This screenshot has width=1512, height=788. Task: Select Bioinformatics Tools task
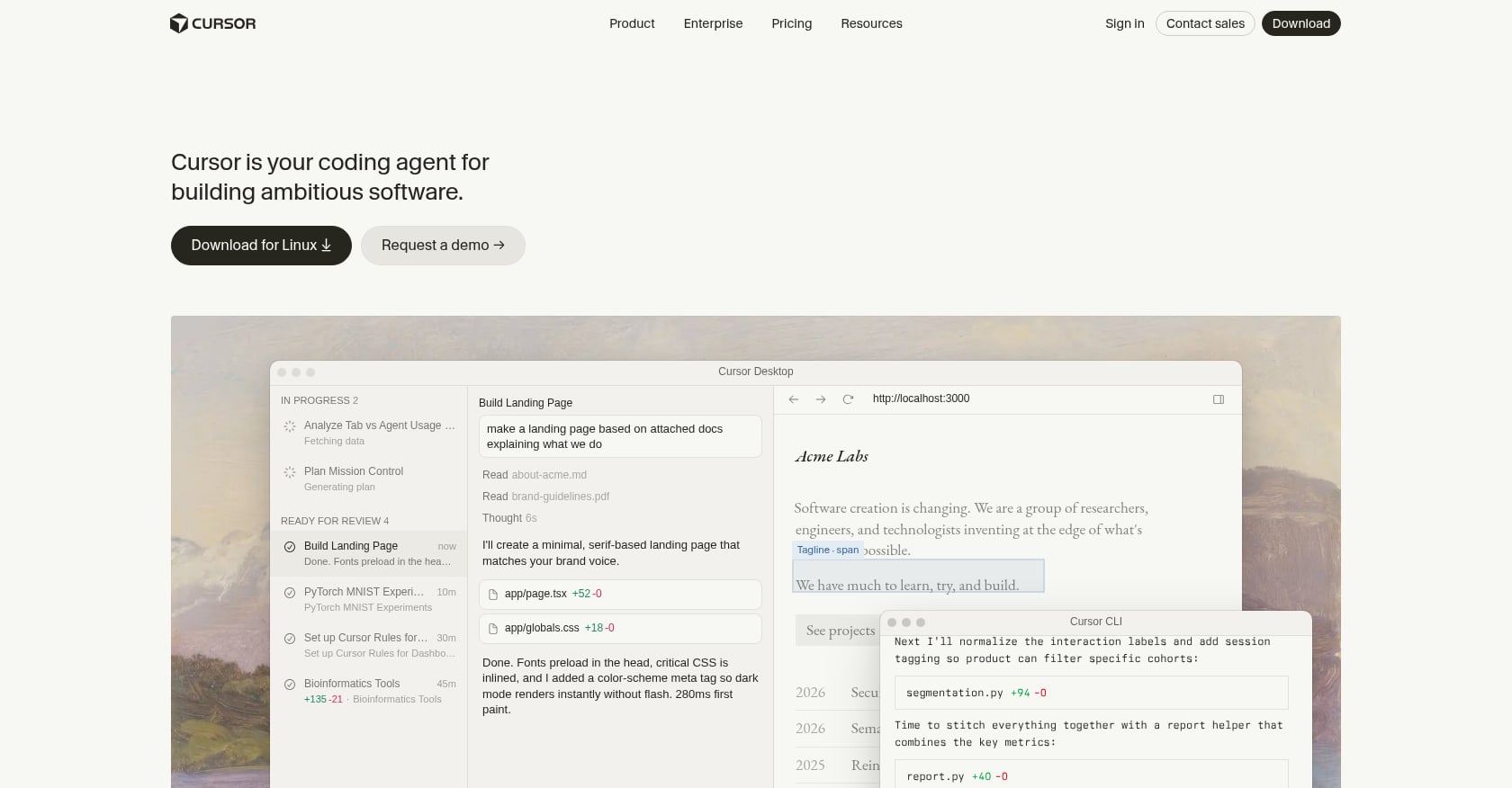(x=369, y=691)
